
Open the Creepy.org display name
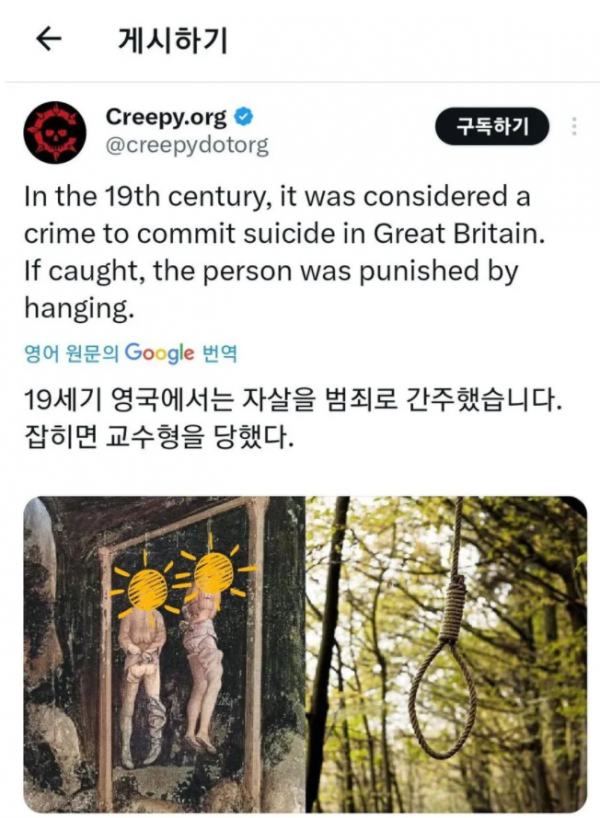[x=166, y=117]
